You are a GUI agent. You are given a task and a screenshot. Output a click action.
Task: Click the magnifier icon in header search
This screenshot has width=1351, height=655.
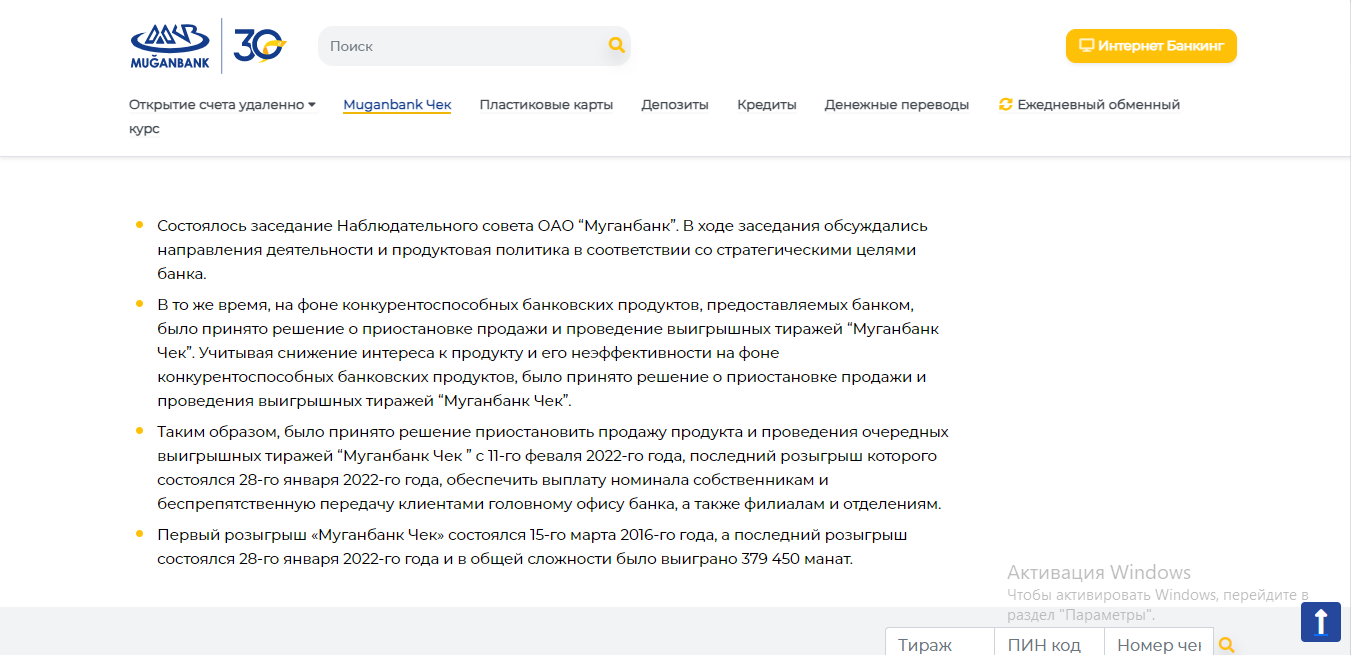[616, 45]
